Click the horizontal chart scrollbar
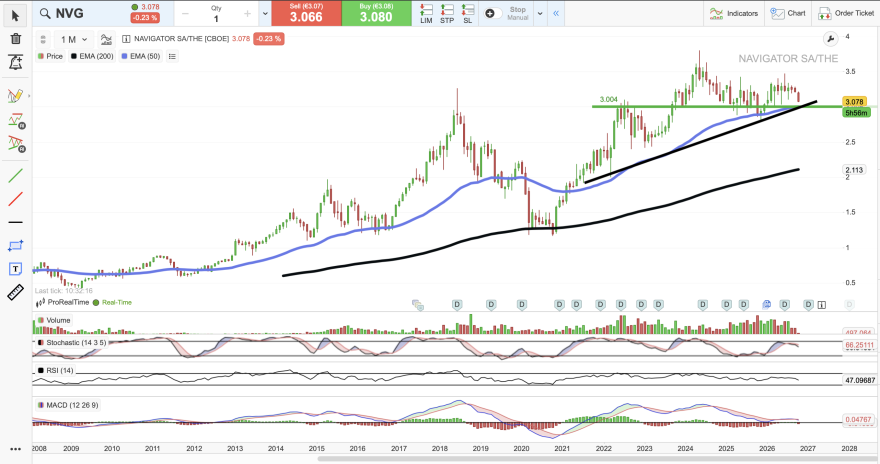Viewport: 880px width, 464px height. tap(598, 459)
